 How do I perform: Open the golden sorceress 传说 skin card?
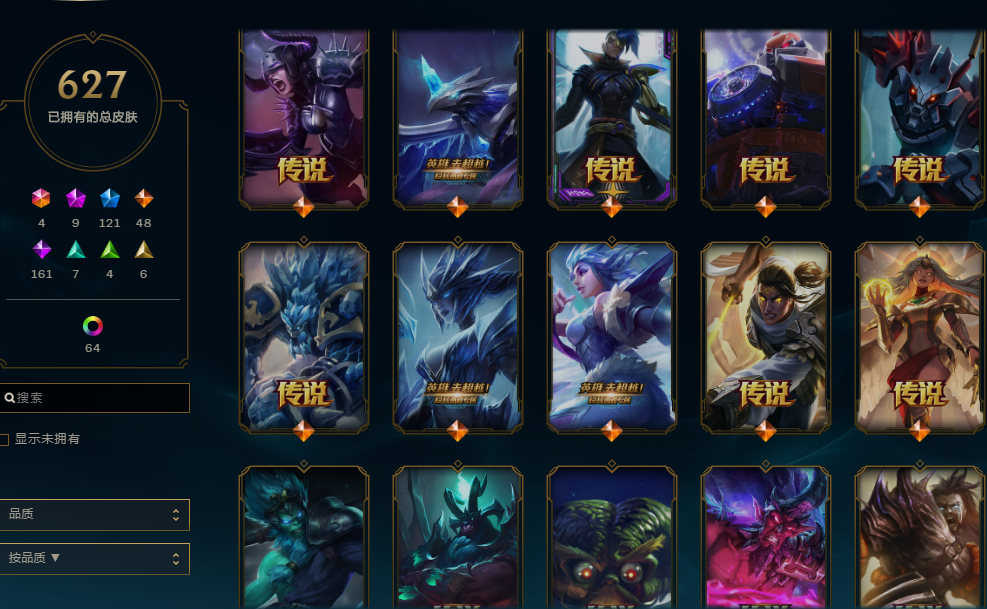[x=920, y=338]
